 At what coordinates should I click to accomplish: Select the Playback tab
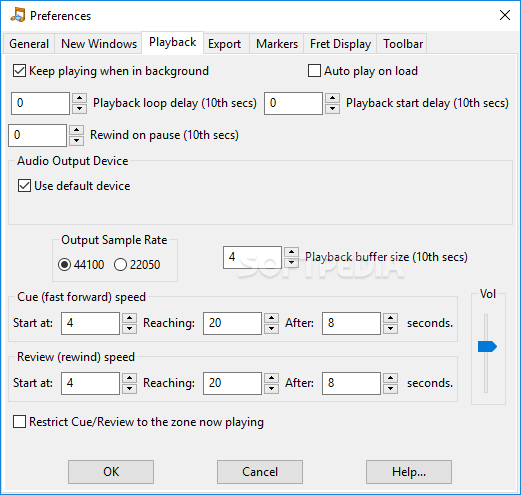(172, 42)
